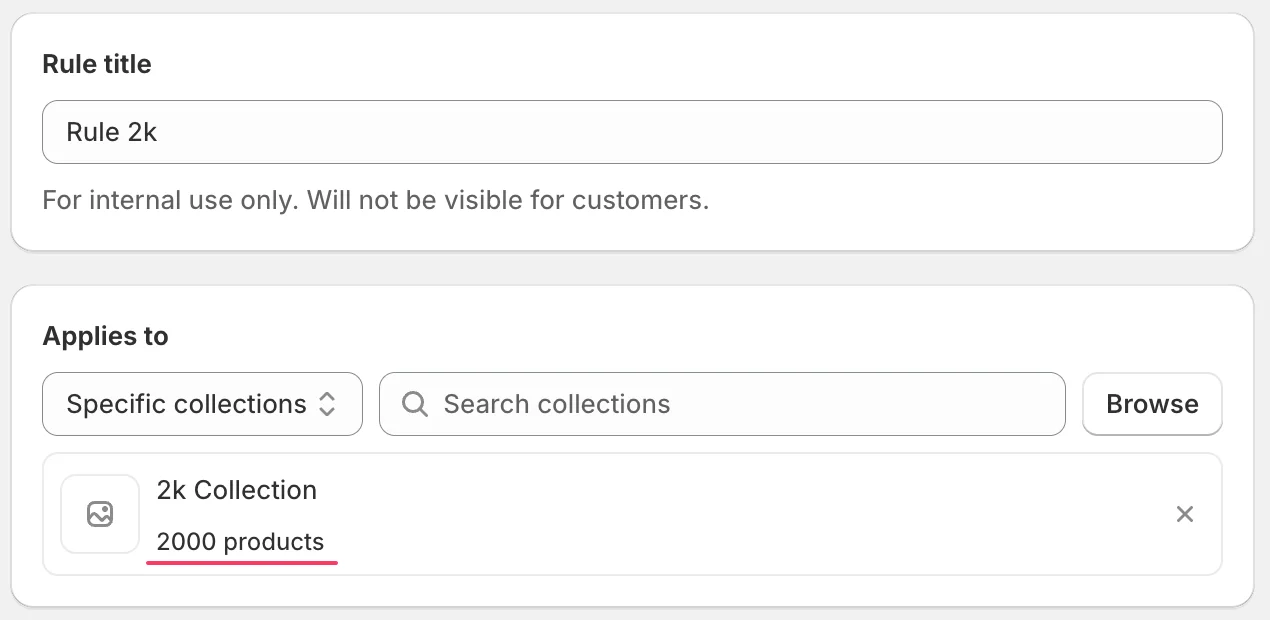The image size is (1270, 620).
Task: Click the Applies to heading
Action: [105, 336]
